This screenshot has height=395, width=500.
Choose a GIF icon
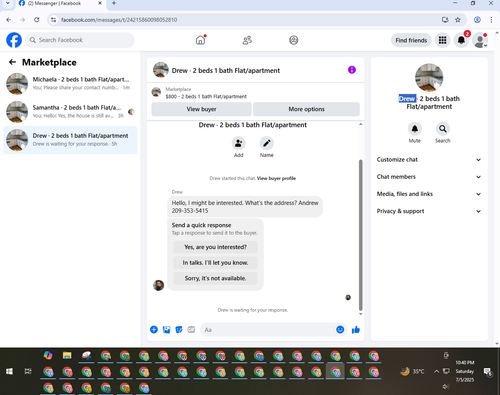point(191,330)
